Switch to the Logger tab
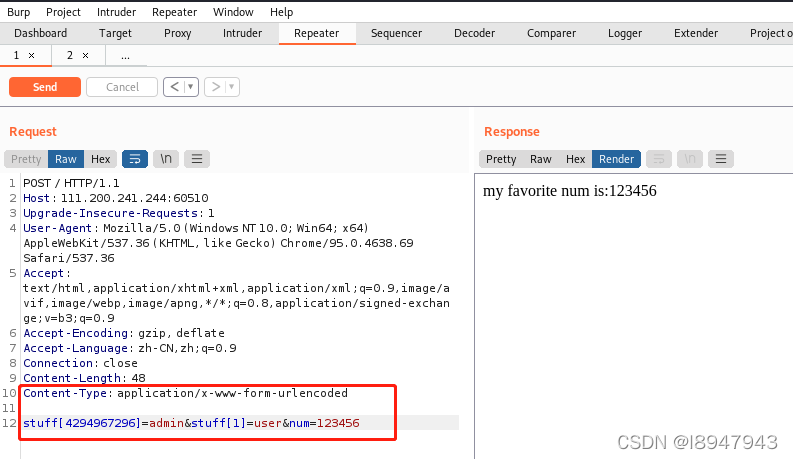The height and width of the screenshot is (459, 793). [625, 33]
